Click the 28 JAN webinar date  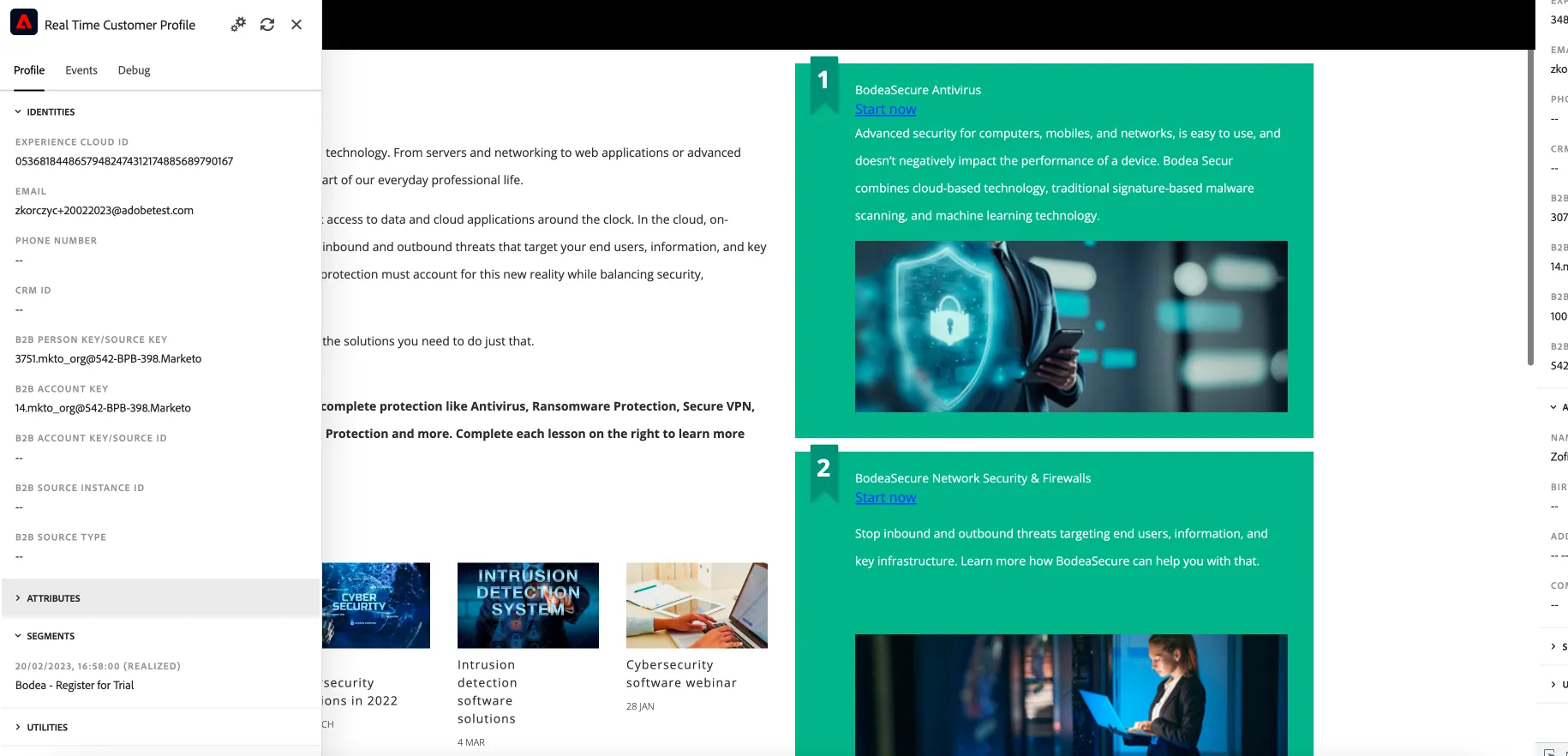point(640,707)
